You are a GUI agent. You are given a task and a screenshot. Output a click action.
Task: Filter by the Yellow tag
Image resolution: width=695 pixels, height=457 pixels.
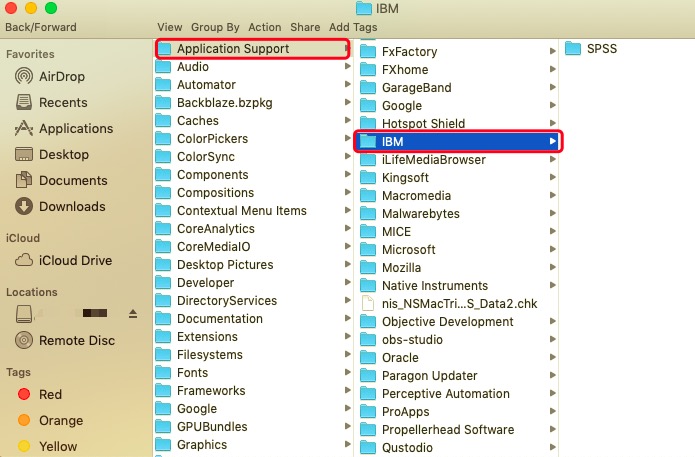coord(47,446)
